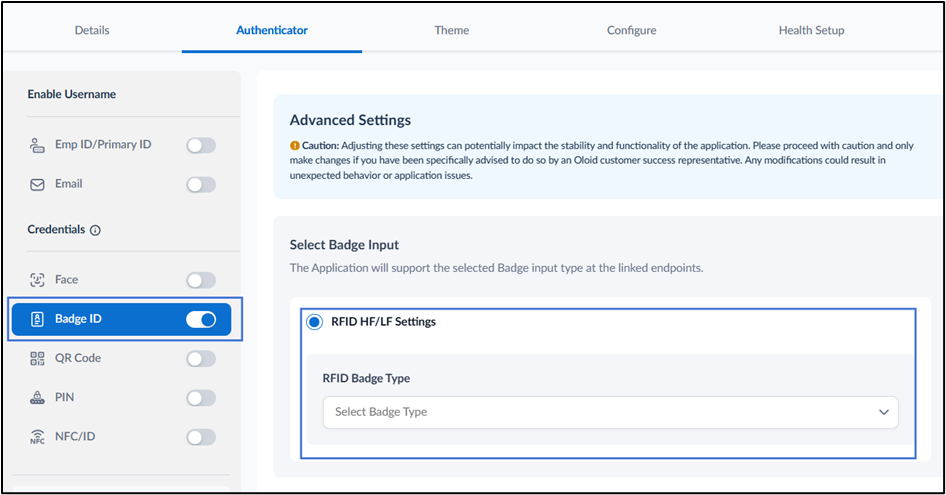Click the Face credential label
The image size is (946, 495).
point(66,279)
